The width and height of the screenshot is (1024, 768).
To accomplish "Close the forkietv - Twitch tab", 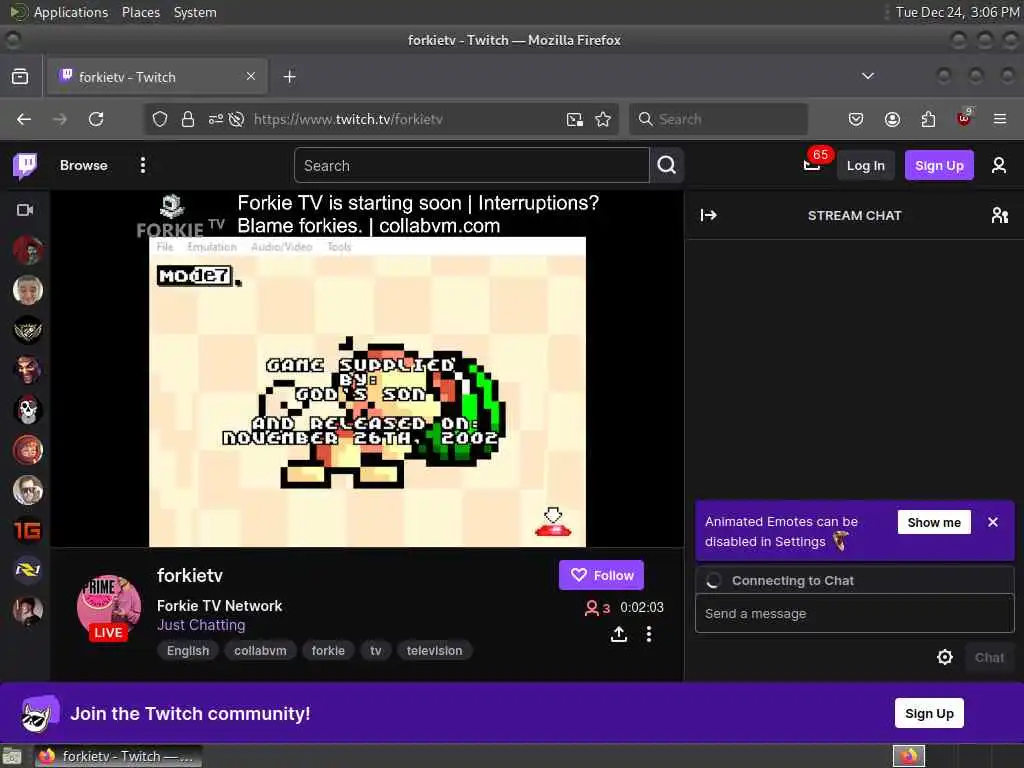I will pos(251,76).
